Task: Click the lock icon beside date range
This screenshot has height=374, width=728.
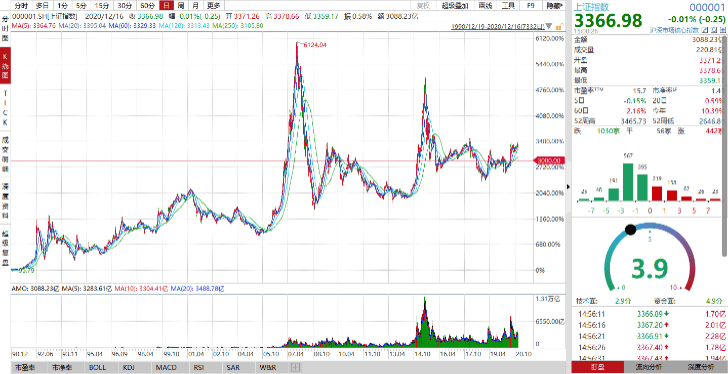Action: coord(559,26)
